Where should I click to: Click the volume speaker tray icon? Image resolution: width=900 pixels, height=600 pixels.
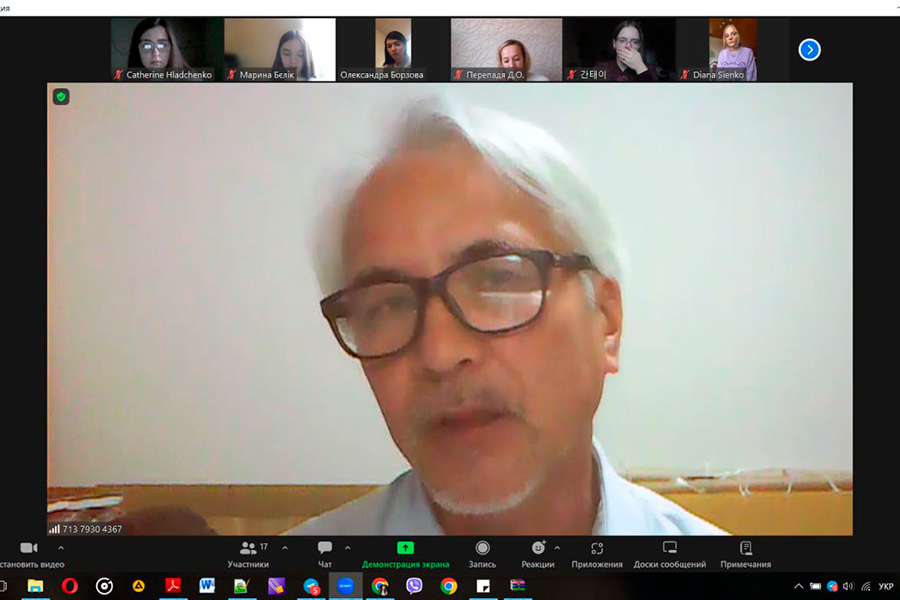(x=848, y=586)
